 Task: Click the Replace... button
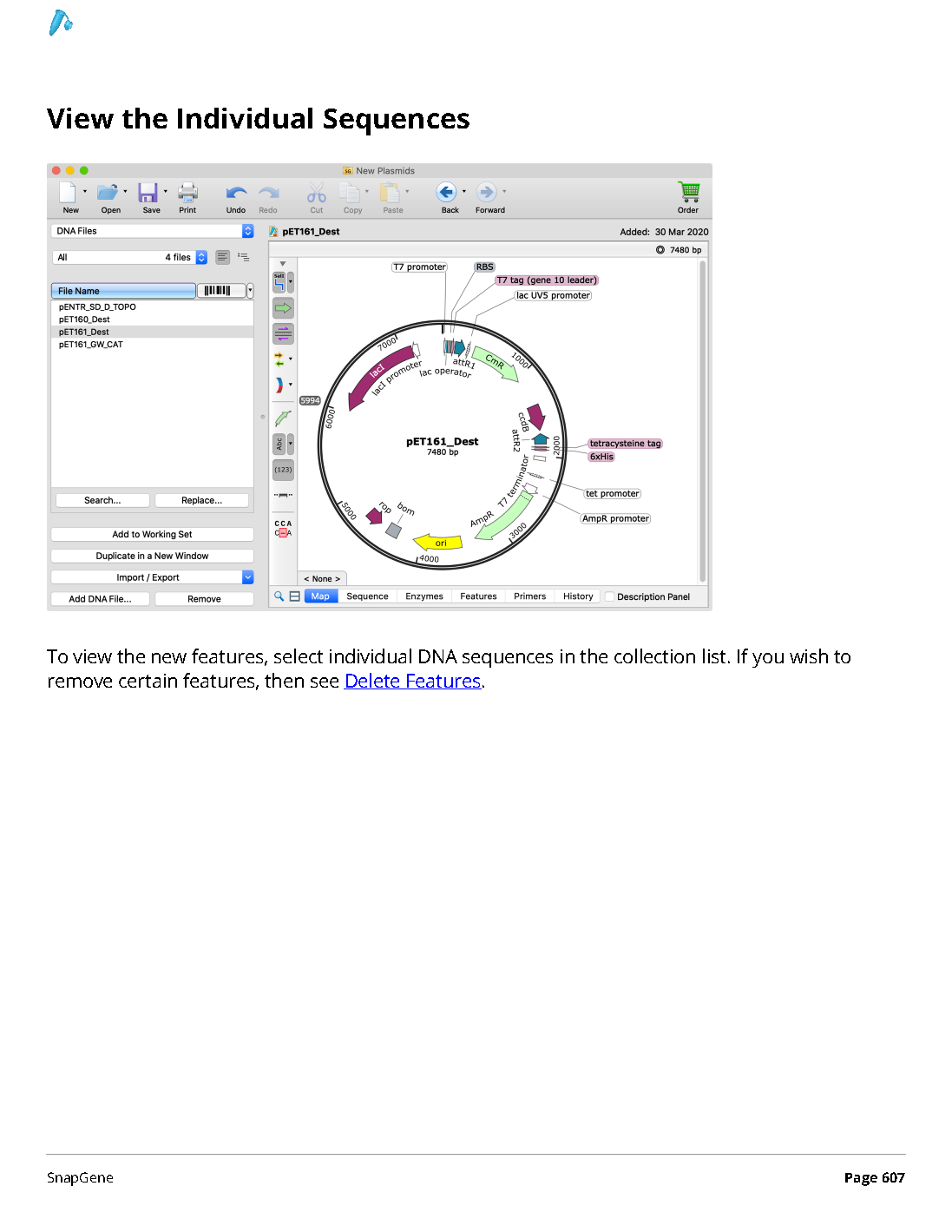click(202, 500)
